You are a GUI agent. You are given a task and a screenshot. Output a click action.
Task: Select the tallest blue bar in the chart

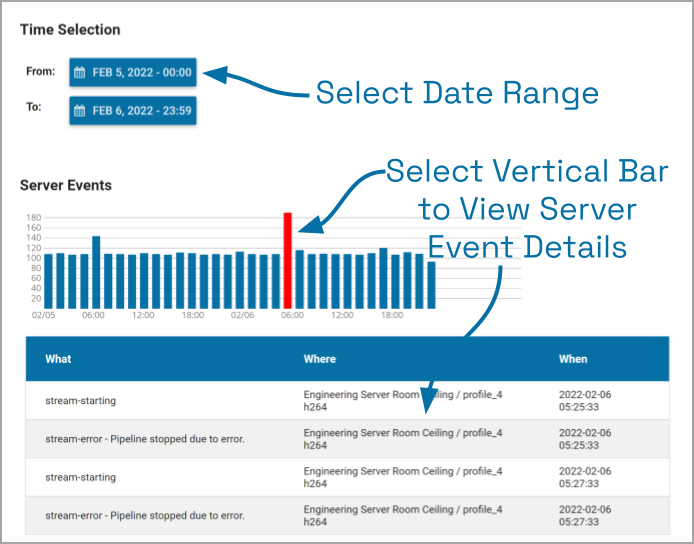click(x=96, y=272)
